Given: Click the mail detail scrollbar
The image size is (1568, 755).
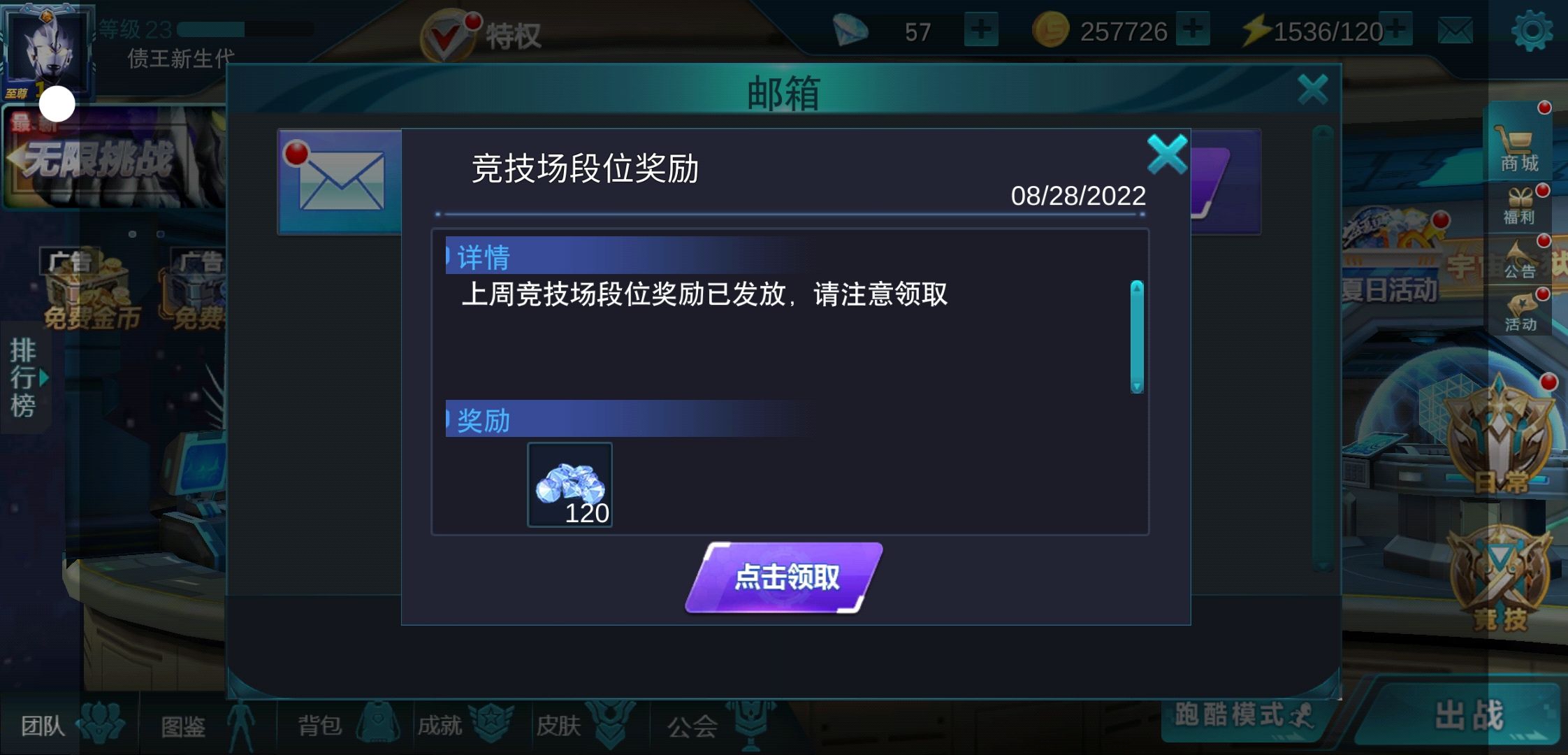Looking at the screenshot, I should pos(1137,336).
